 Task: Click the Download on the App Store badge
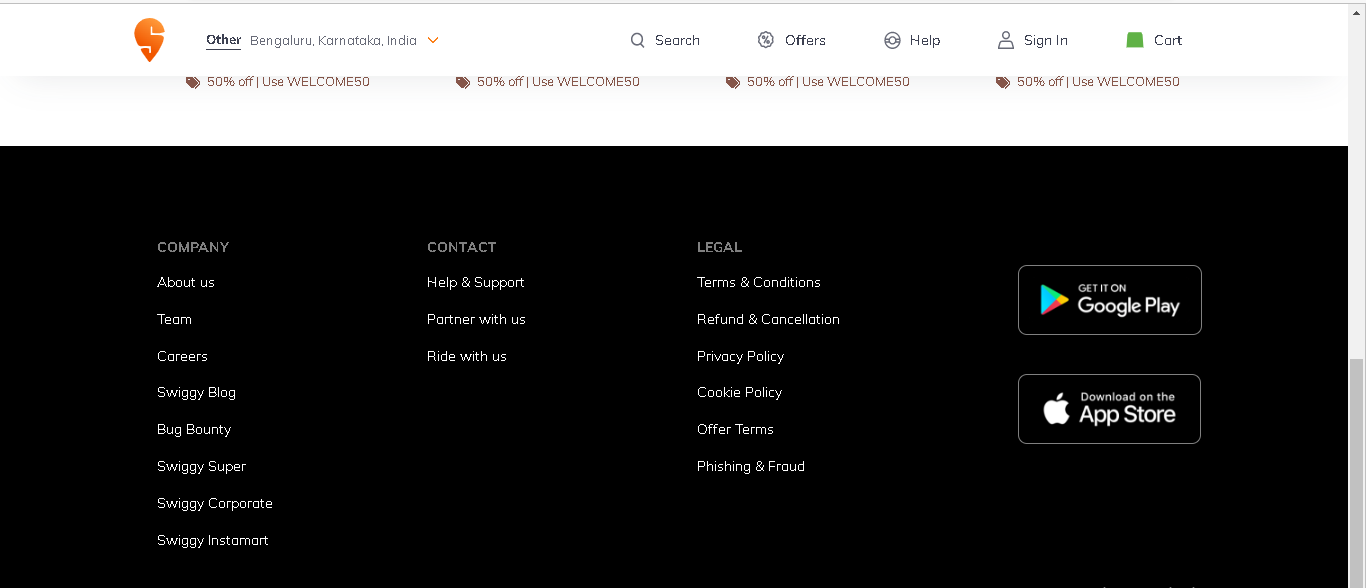(x=1109, y=409)
